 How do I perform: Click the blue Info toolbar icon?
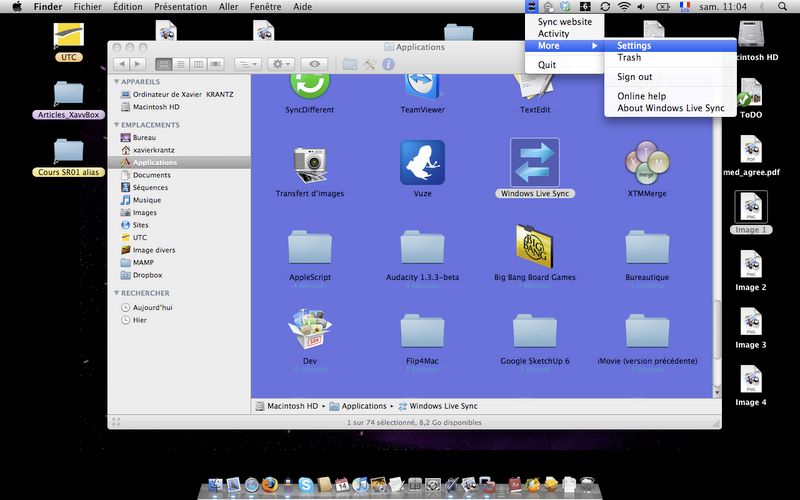coord(388,64)
